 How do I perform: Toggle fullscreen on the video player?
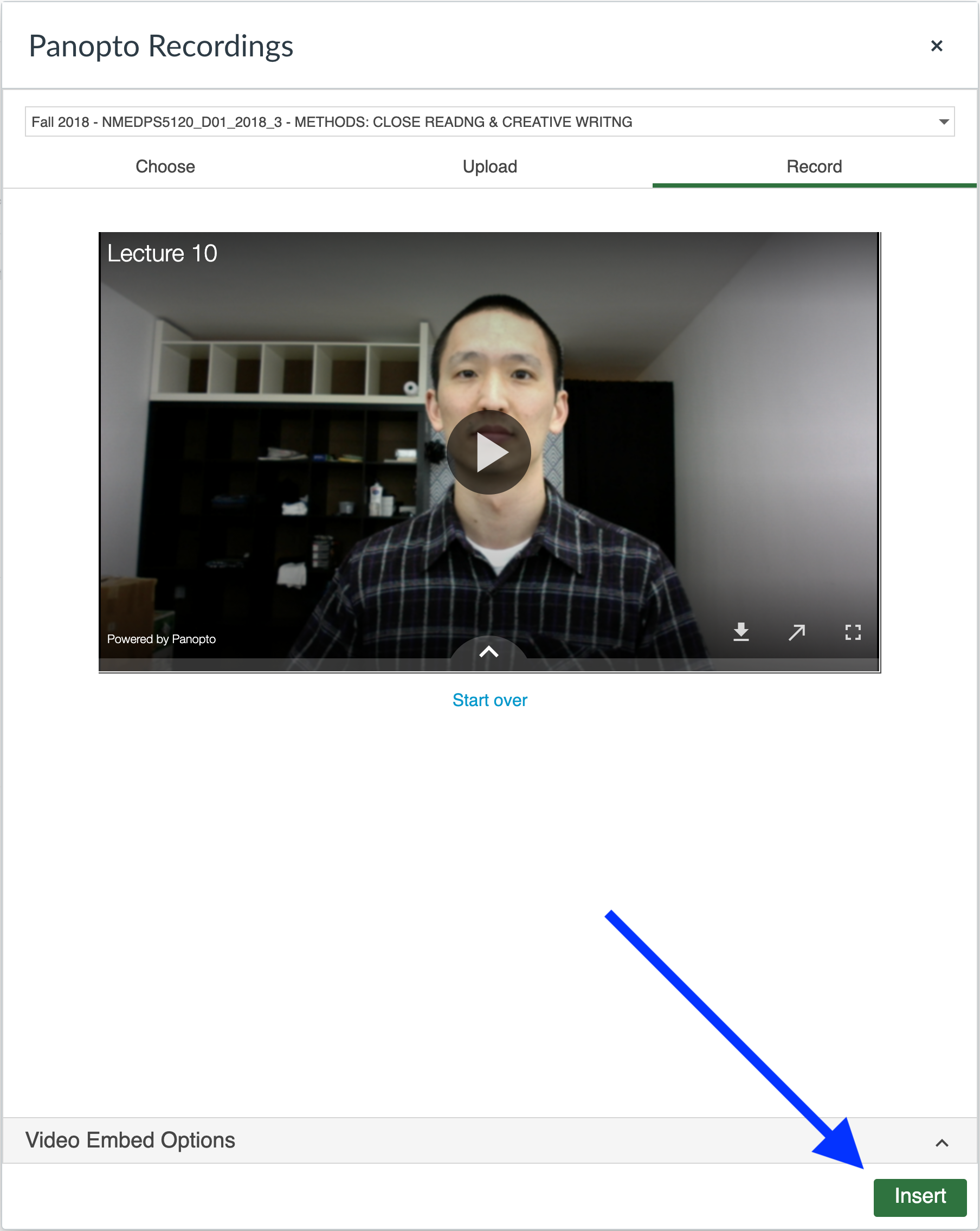click(853, 632)
